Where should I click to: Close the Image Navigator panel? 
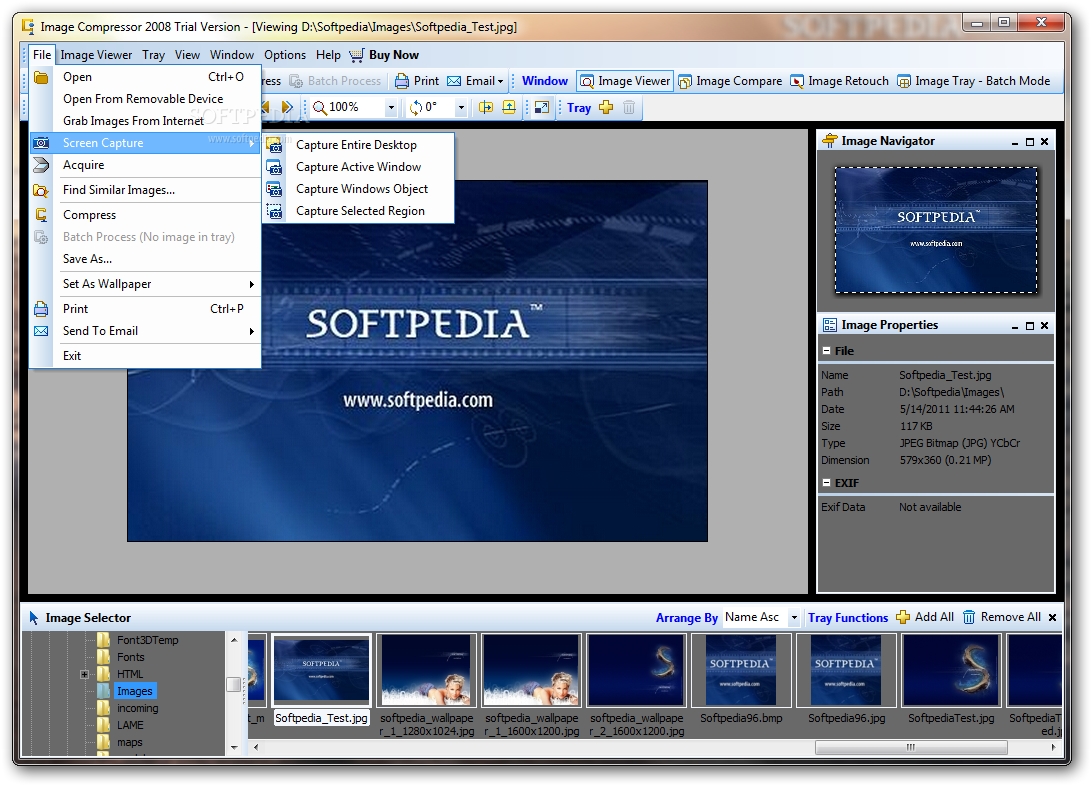pos(1044,141)
